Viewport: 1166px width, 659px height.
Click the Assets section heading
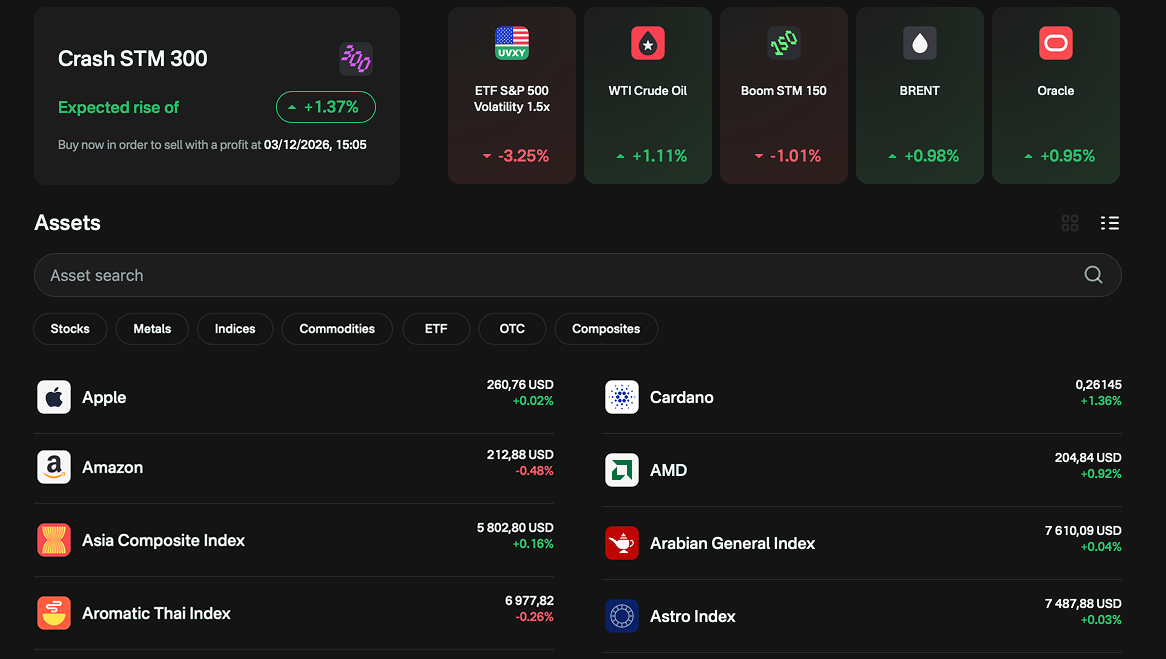(x=68, y=222)
